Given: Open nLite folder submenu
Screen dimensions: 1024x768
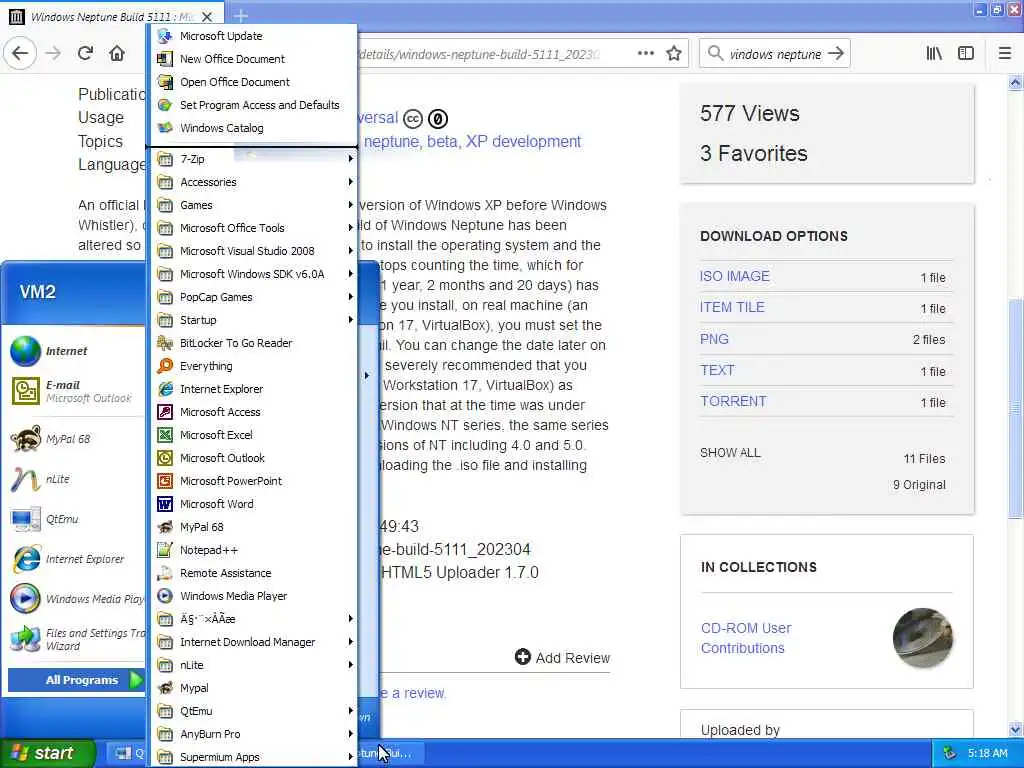Looking at the screenshot, I should (x=253, y=665).
